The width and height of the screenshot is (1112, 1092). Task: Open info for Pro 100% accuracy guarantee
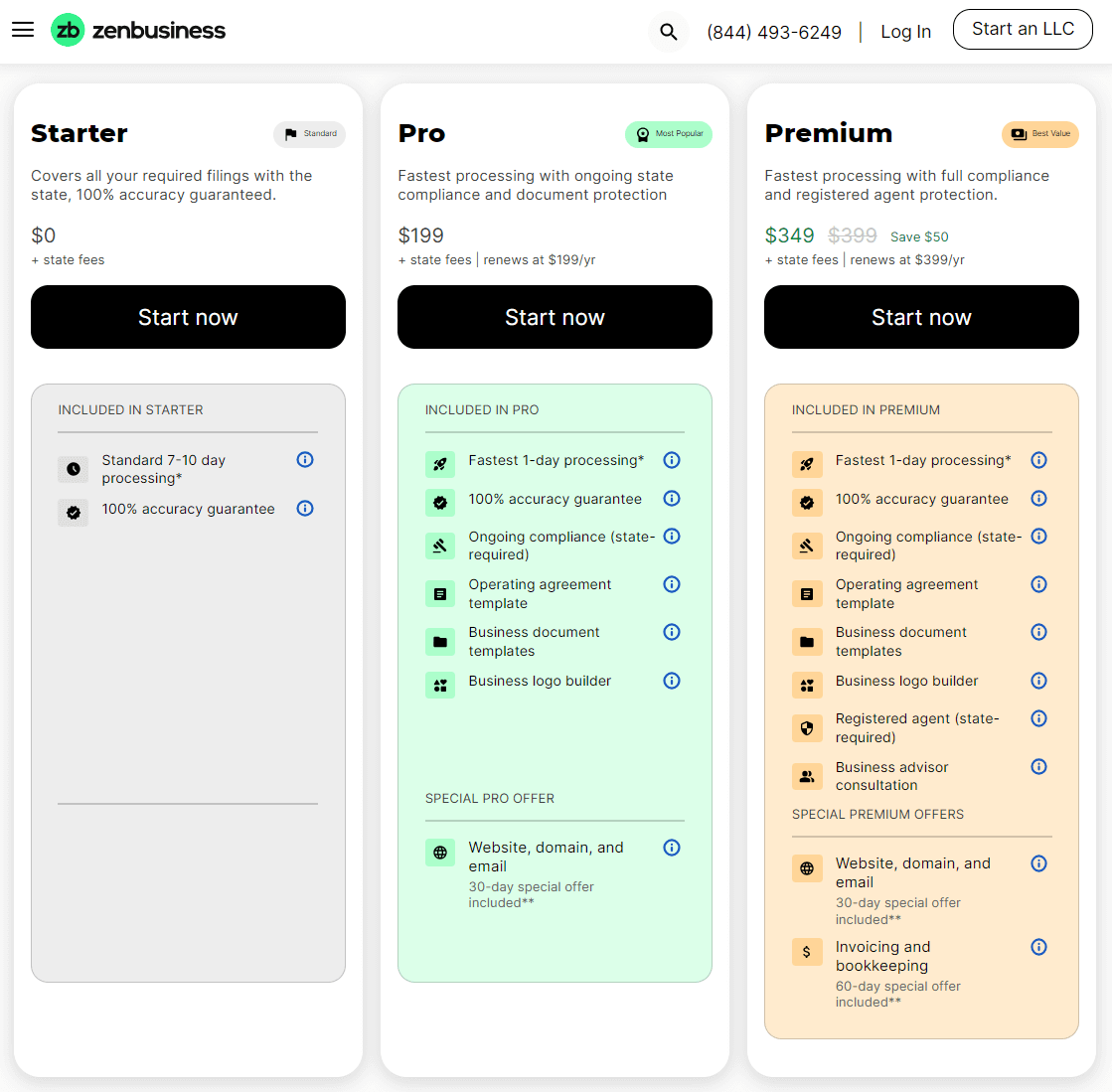click(672, 499)
